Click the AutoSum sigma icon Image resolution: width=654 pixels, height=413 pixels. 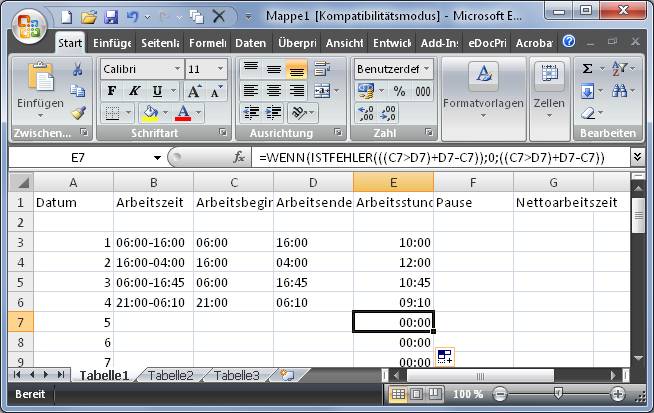point(587,68)
